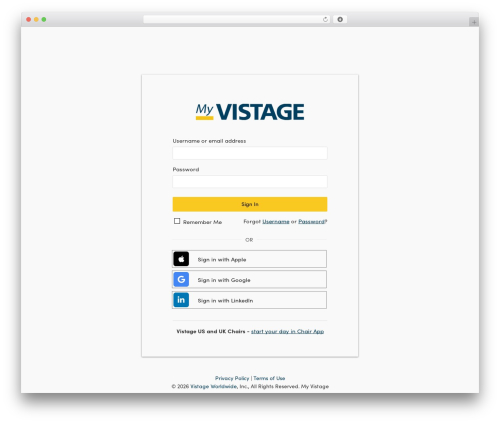This screenshot has width=500, height=423.
Task: Open the forgot Username link
Action: 276,221
